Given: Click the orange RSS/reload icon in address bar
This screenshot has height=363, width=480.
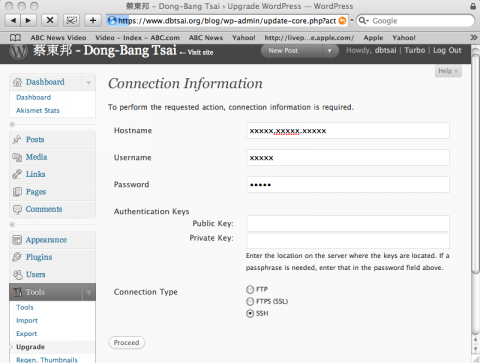Looking at the screenshot, I should 342,21.
